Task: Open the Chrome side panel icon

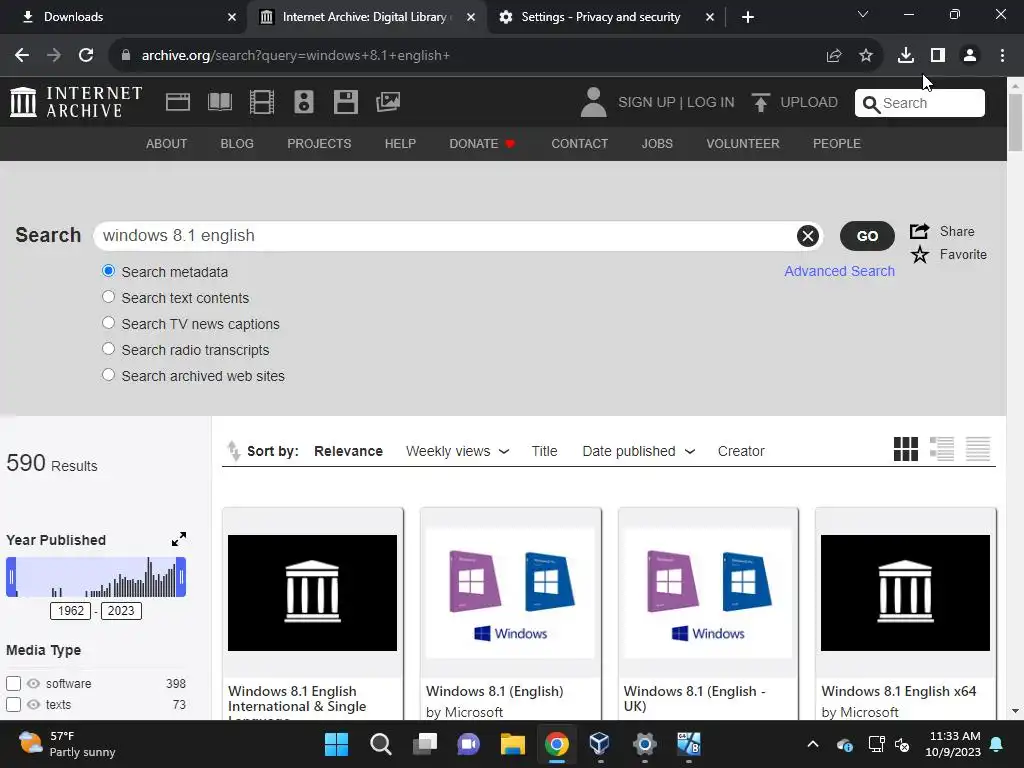Action: (938, 56)
